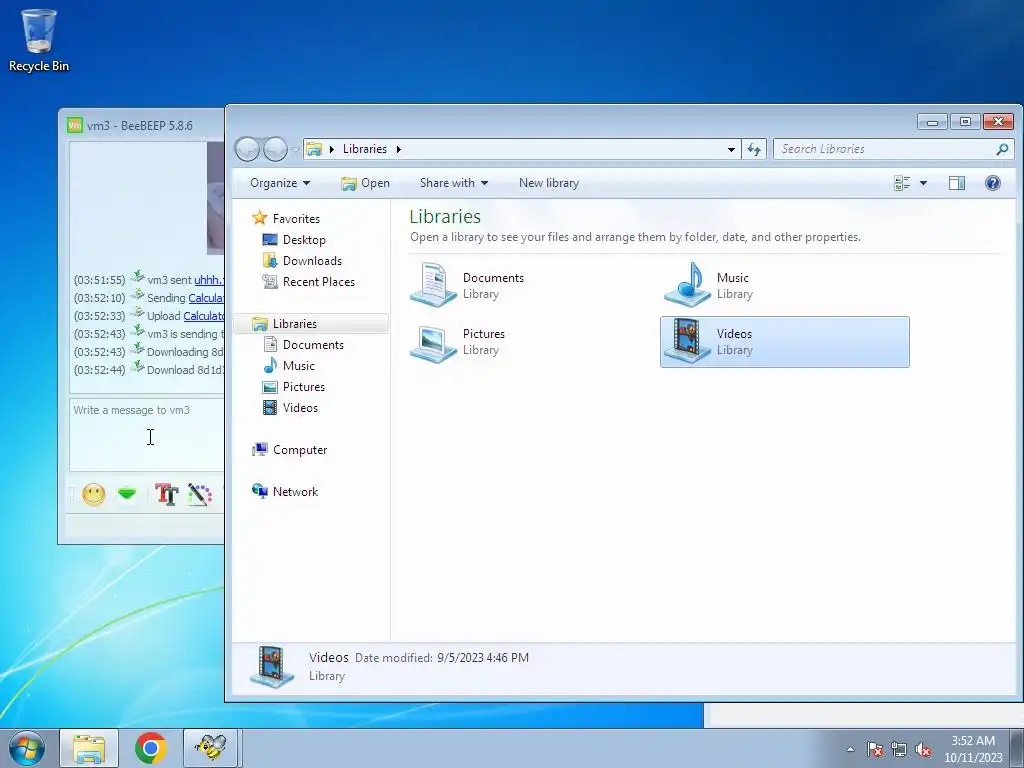Select the Music library icon
The width and height of the screenshot is (1024, 768).
tap(687, 285)
